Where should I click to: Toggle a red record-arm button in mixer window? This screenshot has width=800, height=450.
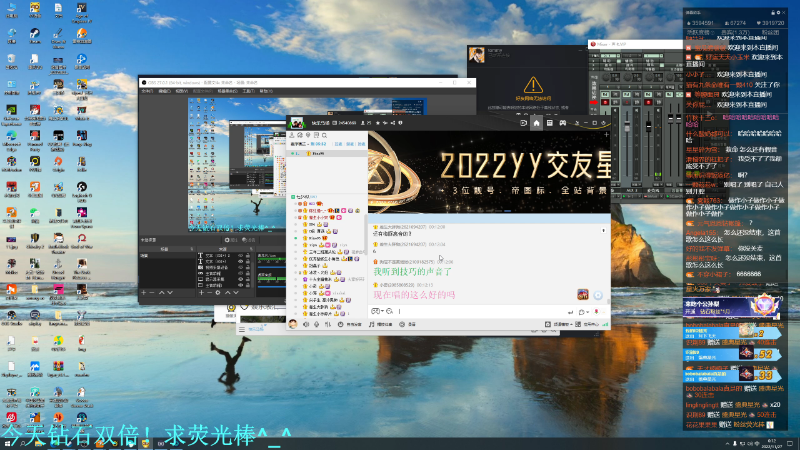(605, 103)
